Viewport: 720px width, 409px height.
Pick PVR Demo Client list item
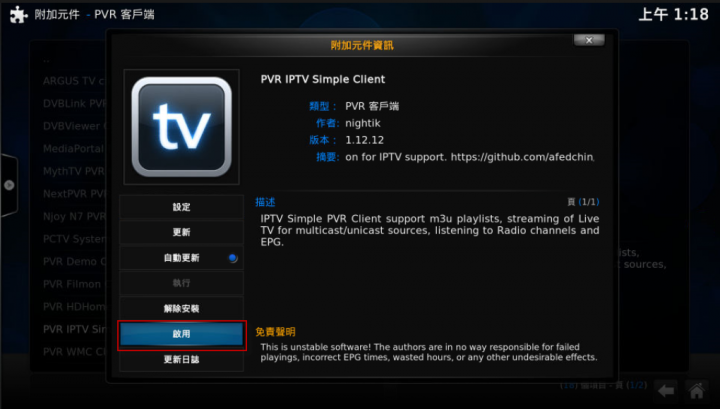(x=75, y=261)
